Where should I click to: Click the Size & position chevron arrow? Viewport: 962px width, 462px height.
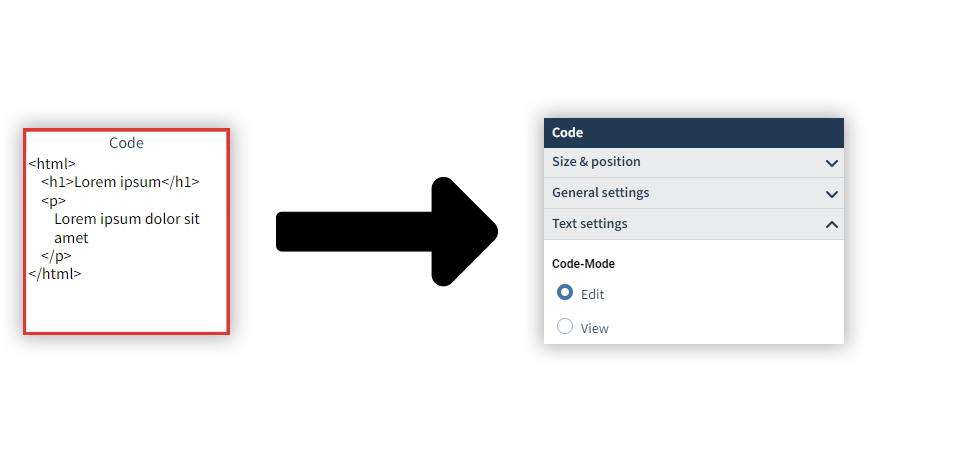pos(831,163)
